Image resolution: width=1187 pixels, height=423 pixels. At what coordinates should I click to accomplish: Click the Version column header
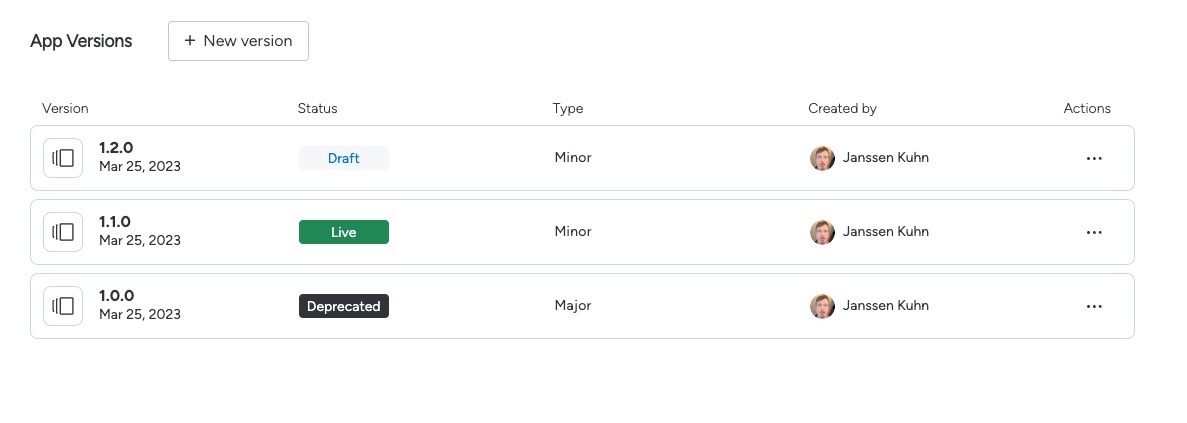pyautogui.click(x=65, y=108)
